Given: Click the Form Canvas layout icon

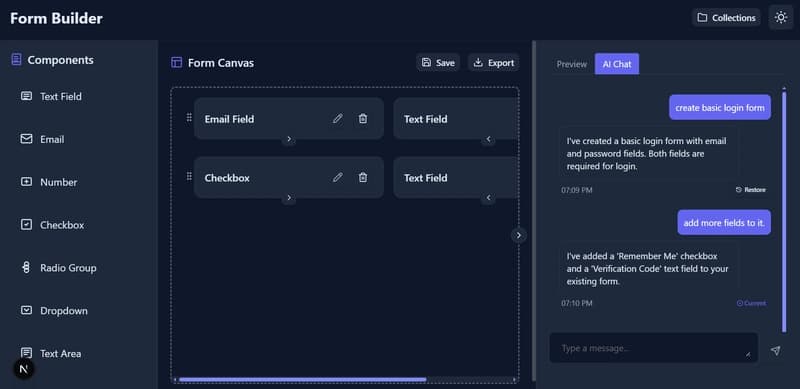Looking at the screenshot, I should pyautogui.click(x=177, y=63).
